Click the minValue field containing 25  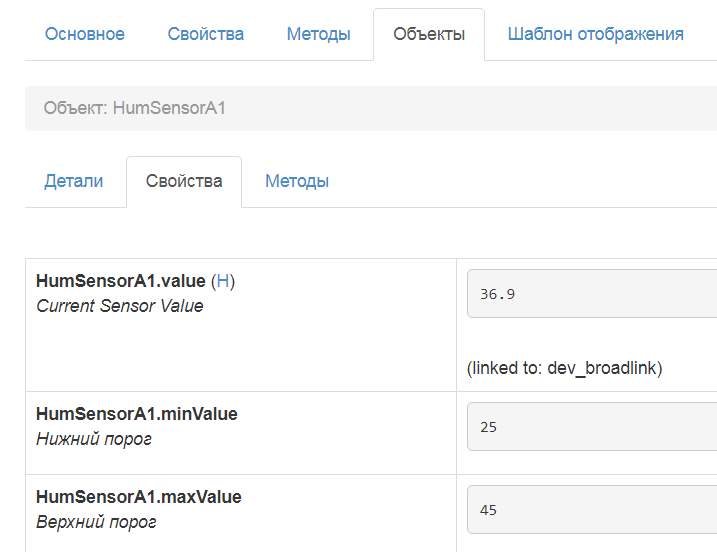[x=592, y=427]
